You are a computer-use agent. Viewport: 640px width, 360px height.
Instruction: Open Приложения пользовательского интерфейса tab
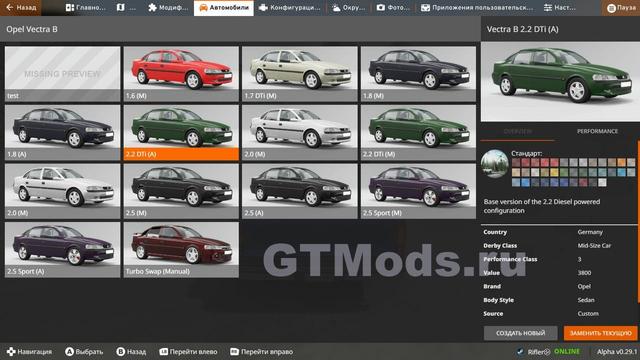click(477, 7)
